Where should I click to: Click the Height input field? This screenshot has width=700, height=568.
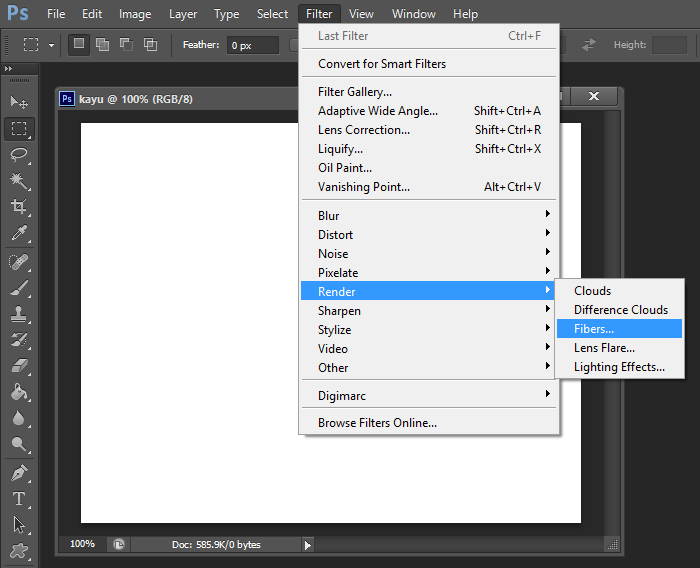[x=669, y=45]
